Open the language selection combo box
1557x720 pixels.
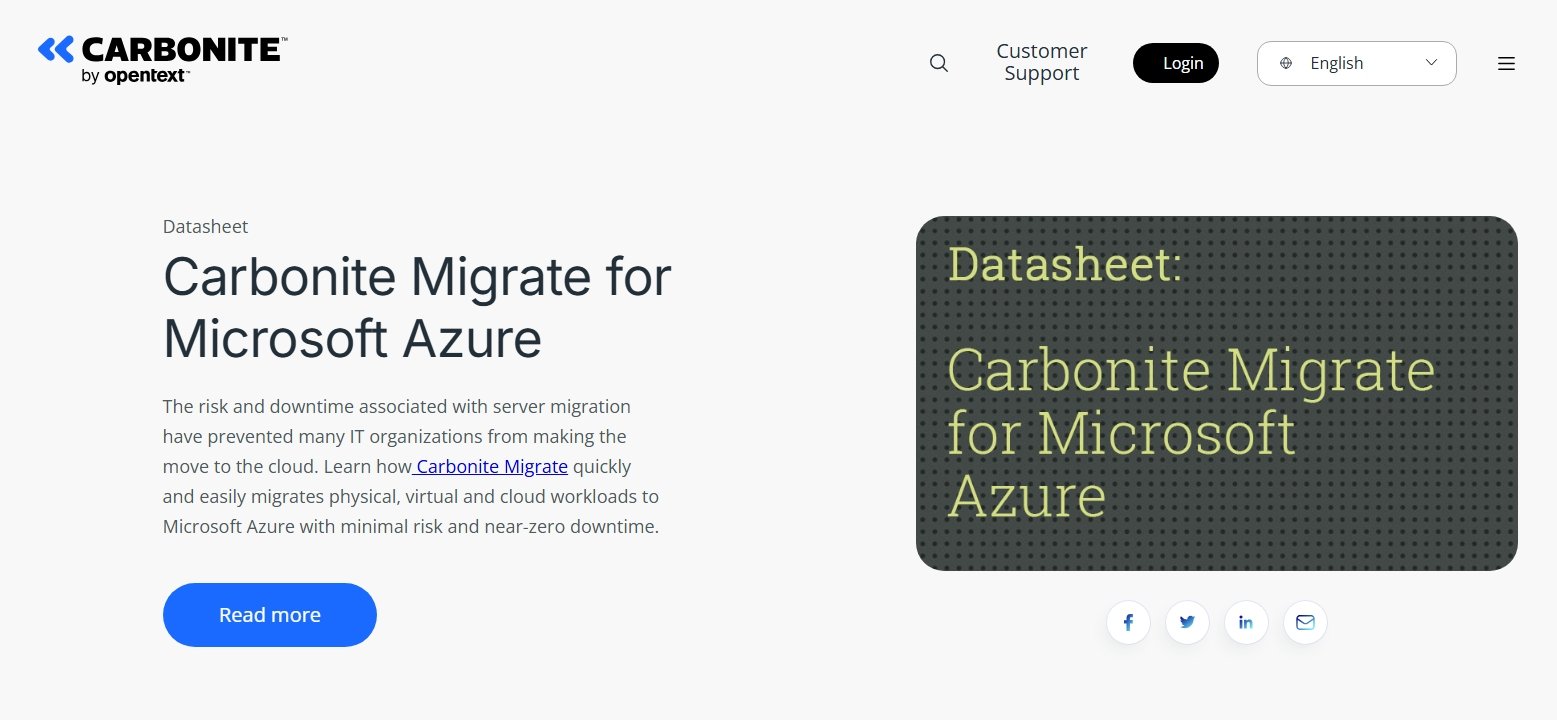coord(1356,62)
